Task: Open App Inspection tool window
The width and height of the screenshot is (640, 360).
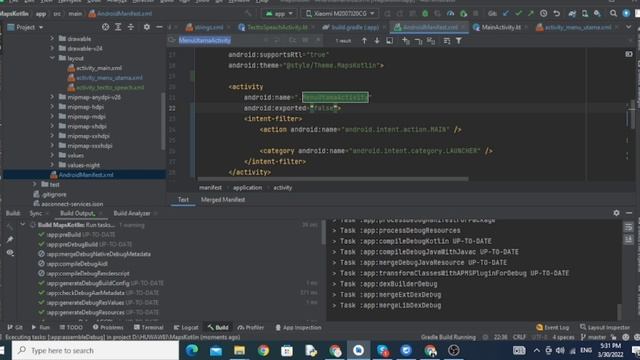Action: (298, 327)
